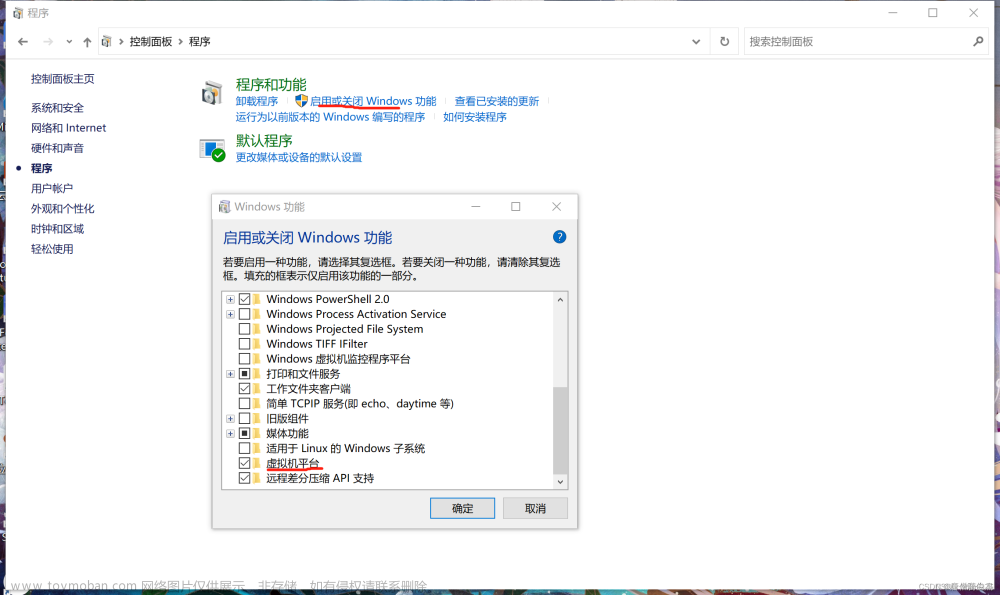Click the 取消 button
The width and height of the screenshot is (1000, 595).
(535, 508)
